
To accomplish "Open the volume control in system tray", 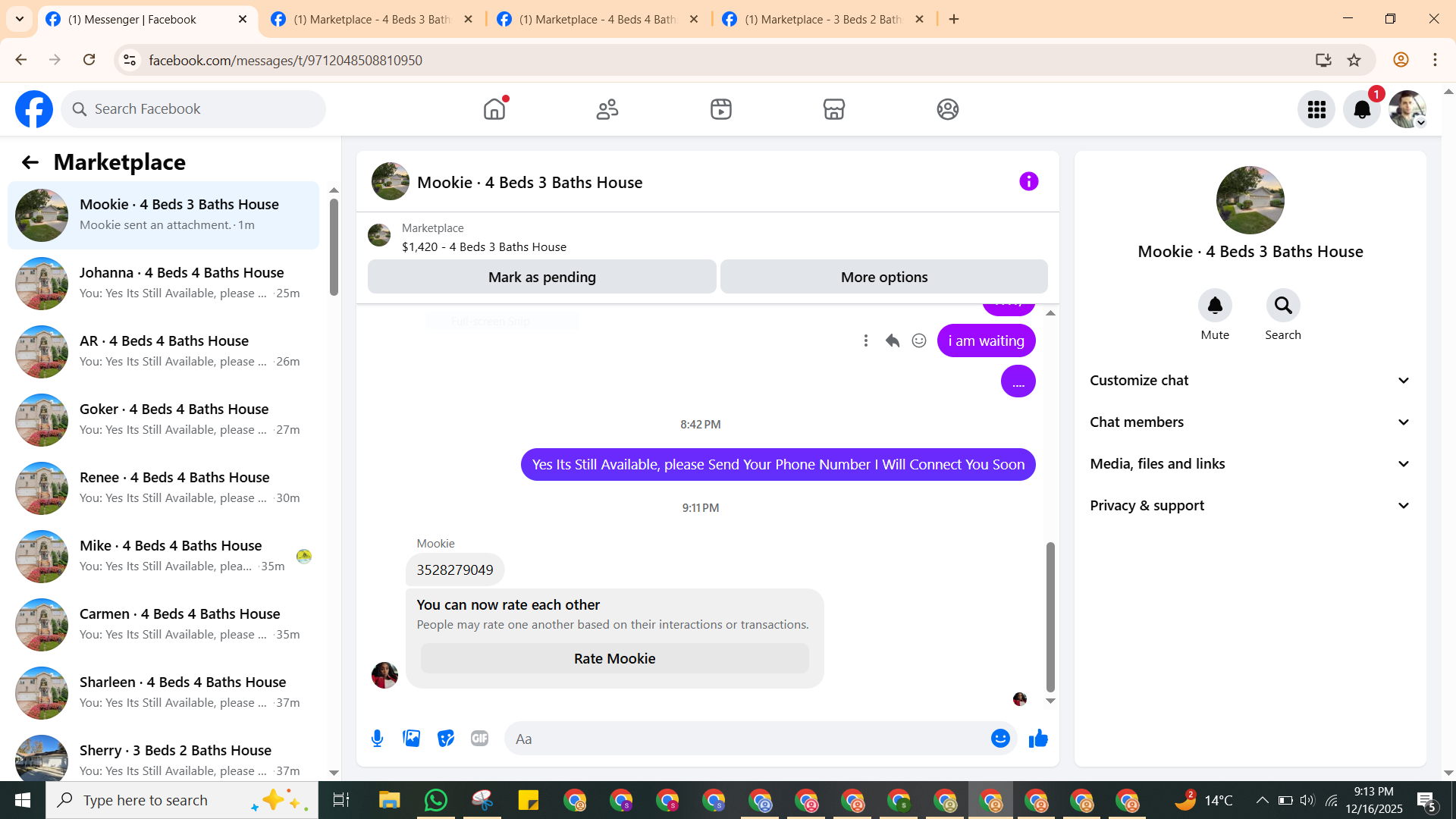I will pos(1307,800).
